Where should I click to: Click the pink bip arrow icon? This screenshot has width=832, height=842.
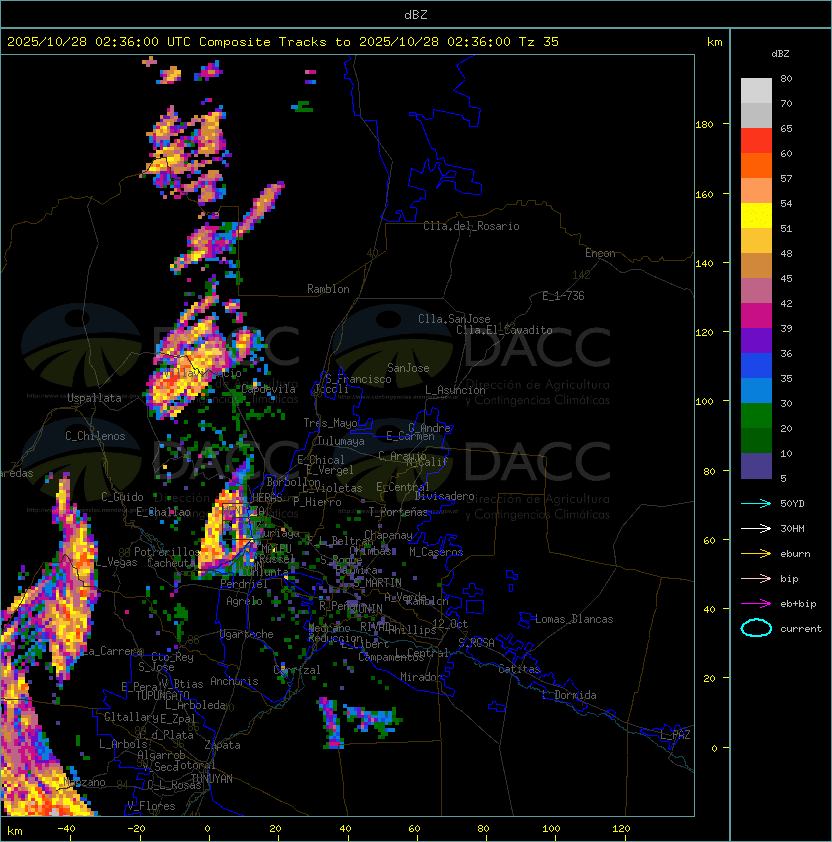tap(756, 578)
